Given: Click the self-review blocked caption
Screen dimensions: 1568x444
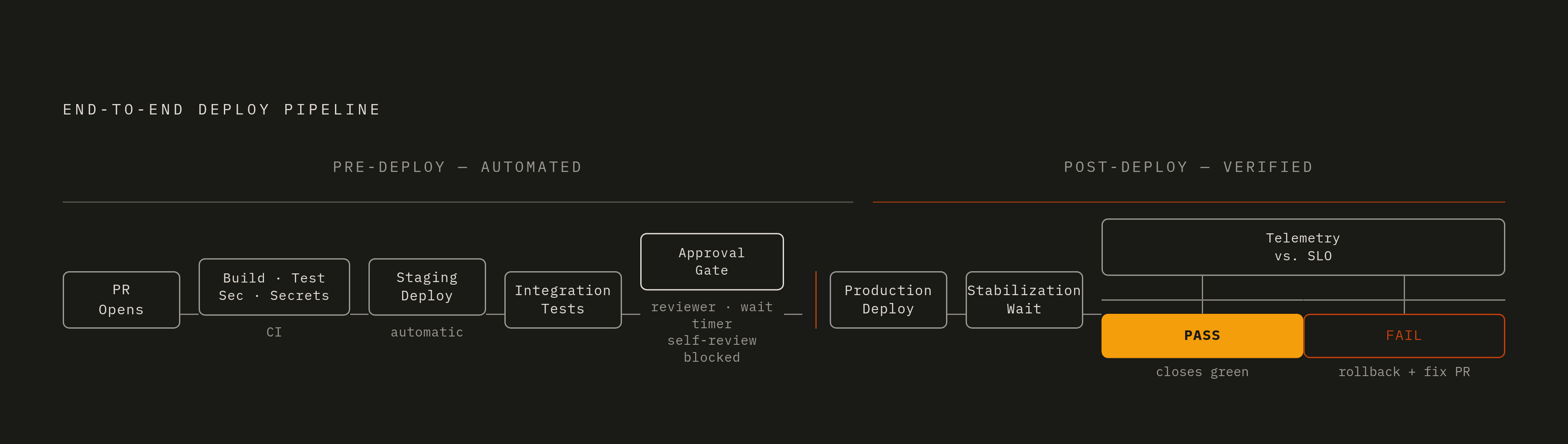Looking at the screenshot, I should click(x=712, y=349).
